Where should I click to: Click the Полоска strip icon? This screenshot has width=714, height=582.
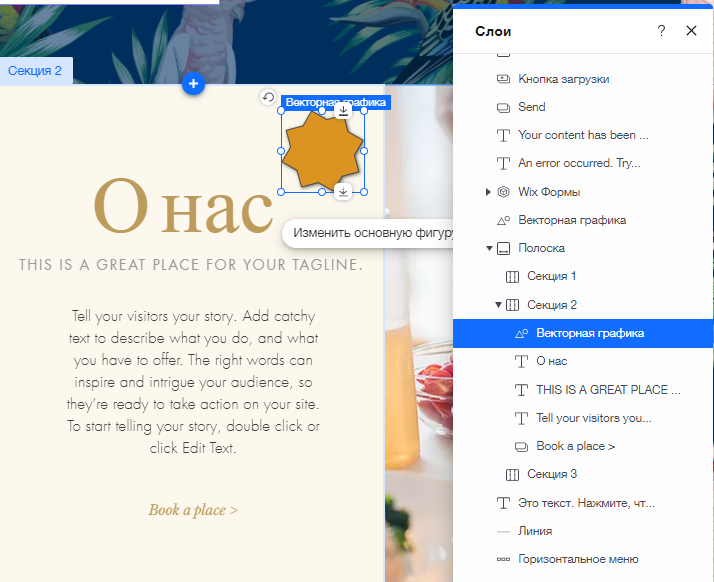click(x=503, y=249)
